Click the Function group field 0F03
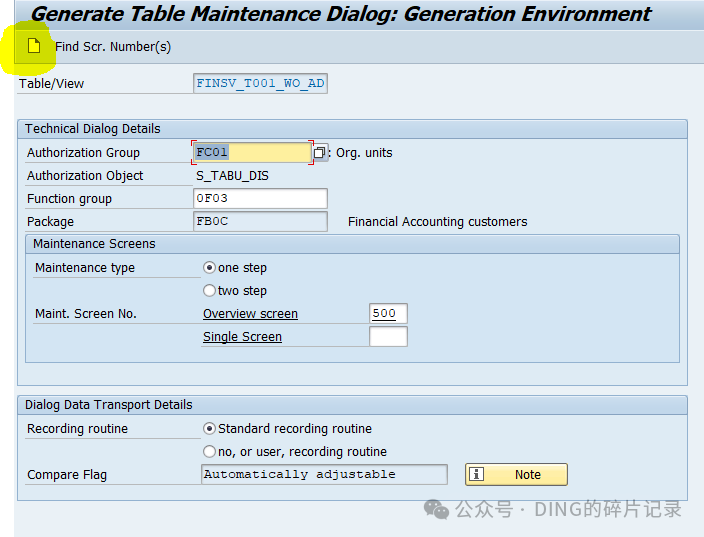 tap(260, 198)
